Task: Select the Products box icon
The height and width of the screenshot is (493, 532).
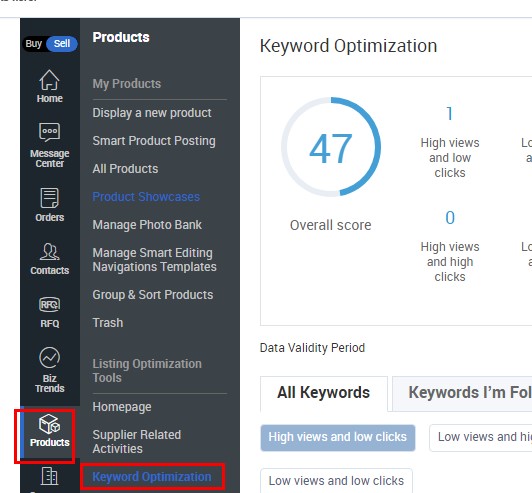Action: click(x=50, y=424)
